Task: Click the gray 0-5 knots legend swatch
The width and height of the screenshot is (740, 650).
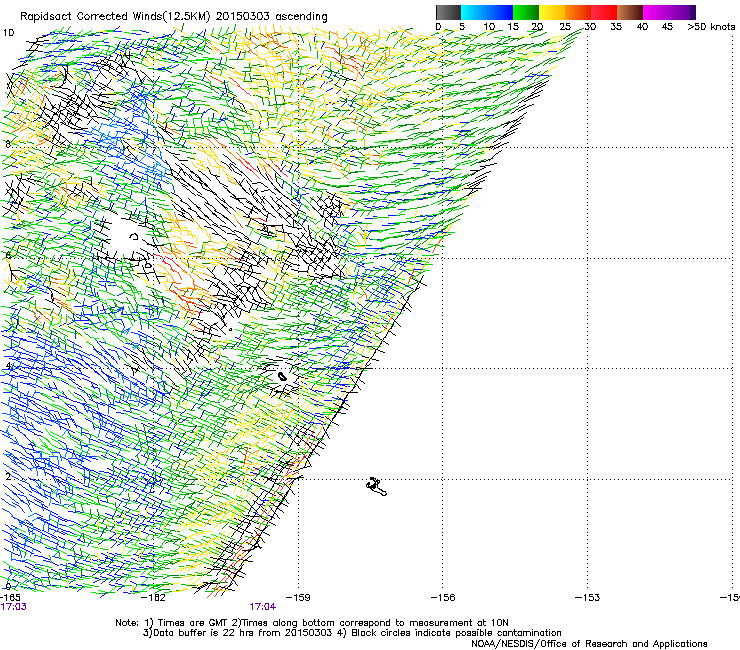Action: pos(448,12)
